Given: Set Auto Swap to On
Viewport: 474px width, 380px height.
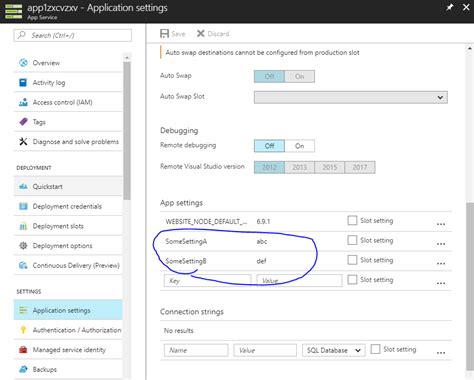Looking at the screenshot, I should (x=299, y=76).
